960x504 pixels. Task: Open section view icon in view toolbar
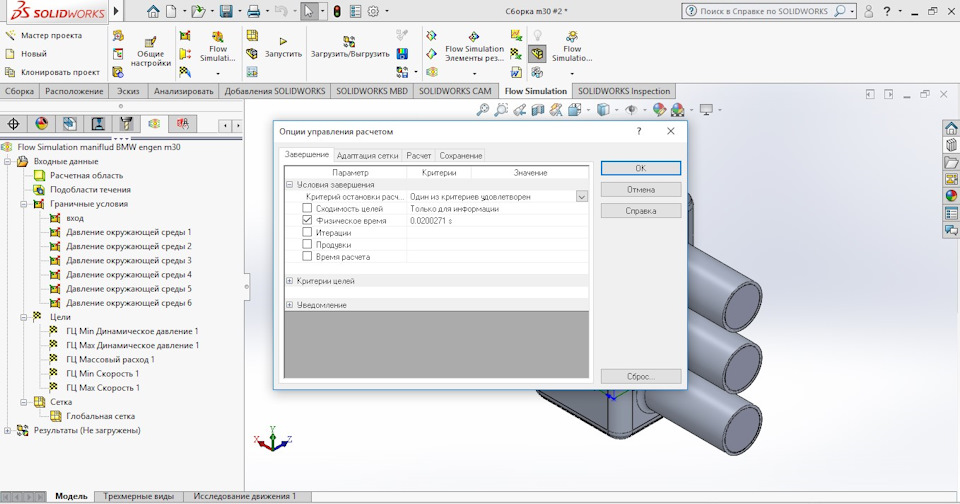point(538,110)
